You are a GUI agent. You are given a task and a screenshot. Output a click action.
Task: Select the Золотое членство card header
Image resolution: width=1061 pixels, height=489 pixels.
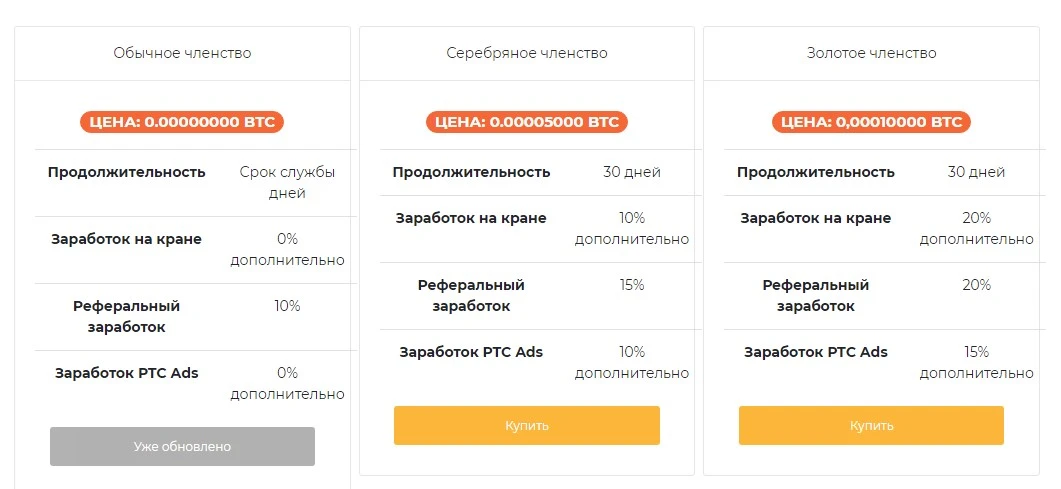[872, 53]
